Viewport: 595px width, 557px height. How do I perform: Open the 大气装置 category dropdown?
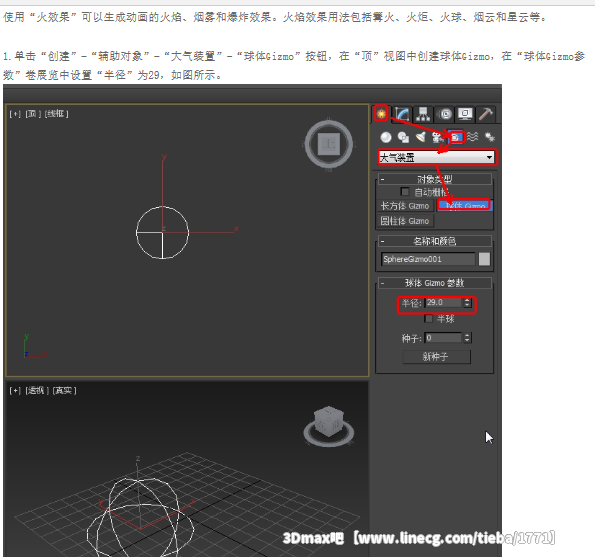click(437, 157)
